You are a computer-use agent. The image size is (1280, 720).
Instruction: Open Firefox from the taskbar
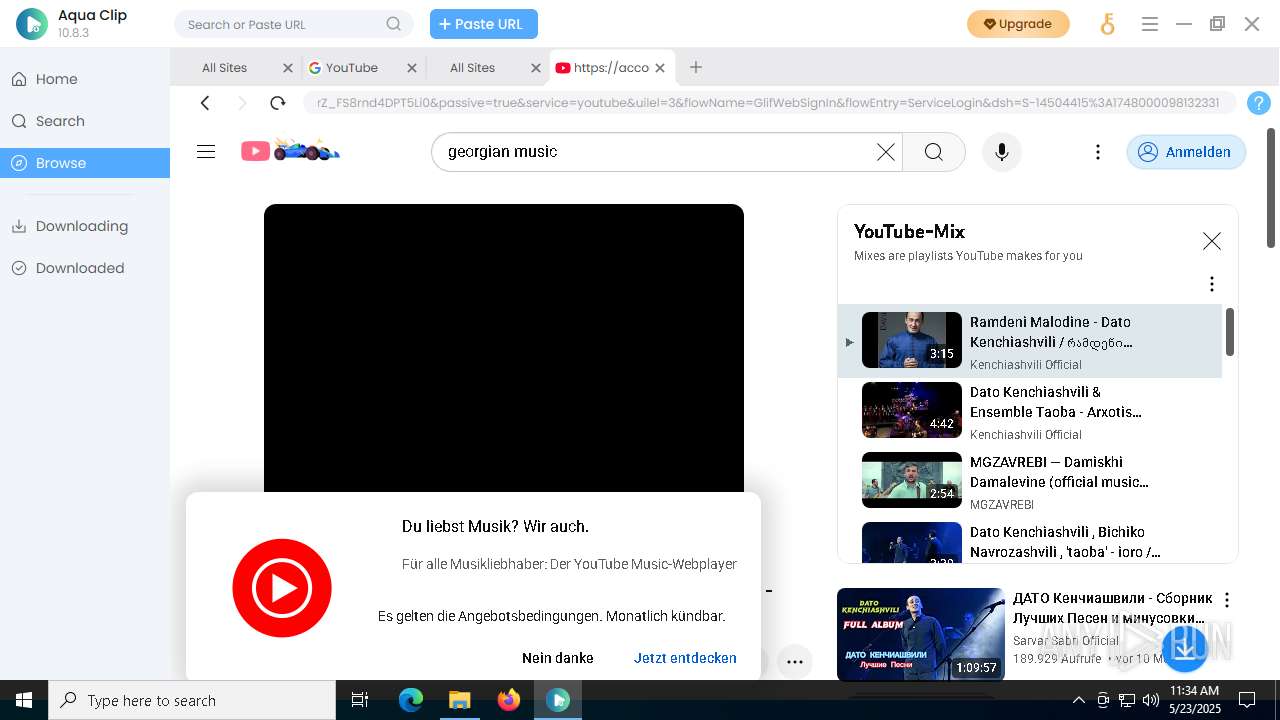(509, 700)
